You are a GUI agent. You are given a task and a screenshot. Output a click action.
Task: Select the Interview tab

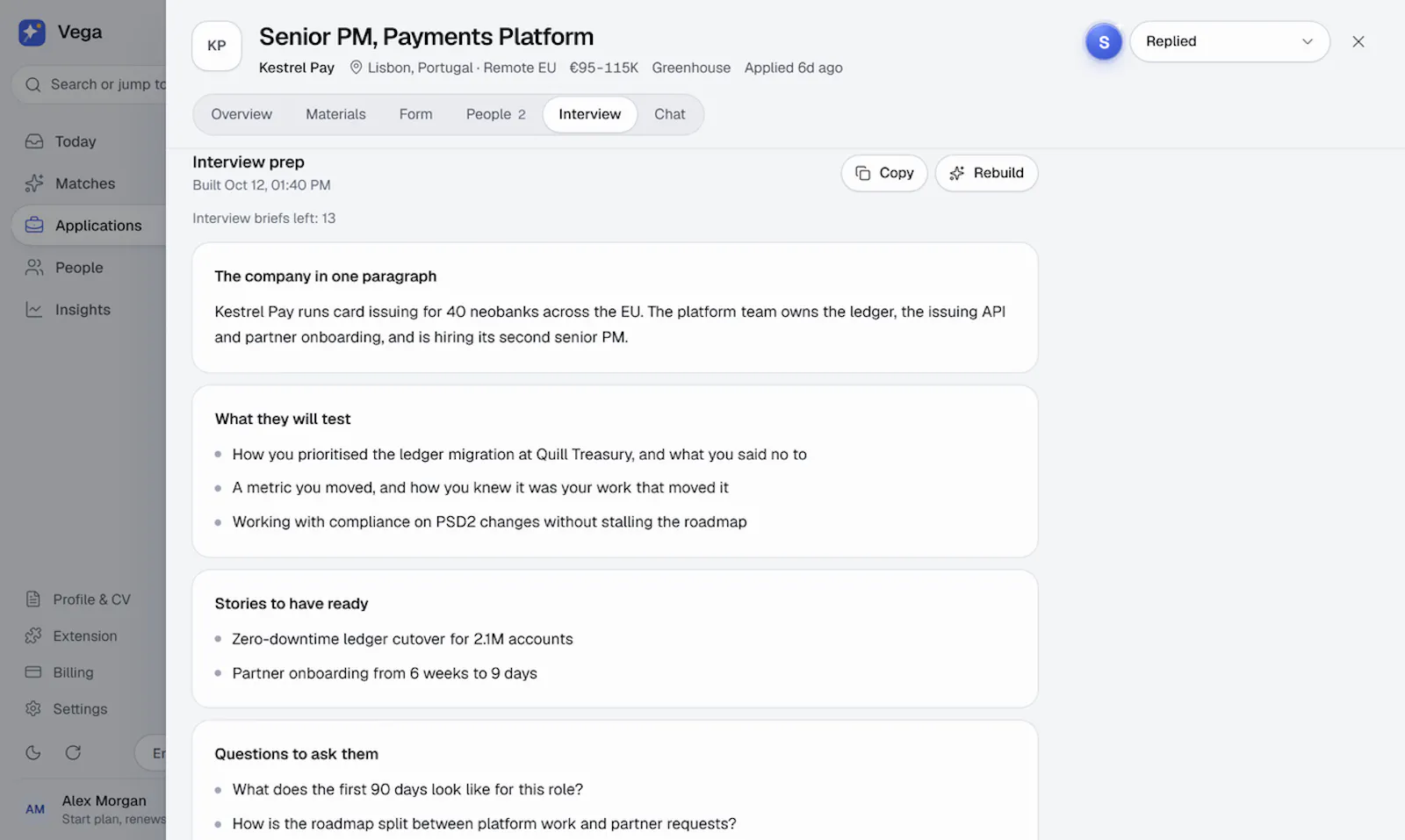[589, 114]
